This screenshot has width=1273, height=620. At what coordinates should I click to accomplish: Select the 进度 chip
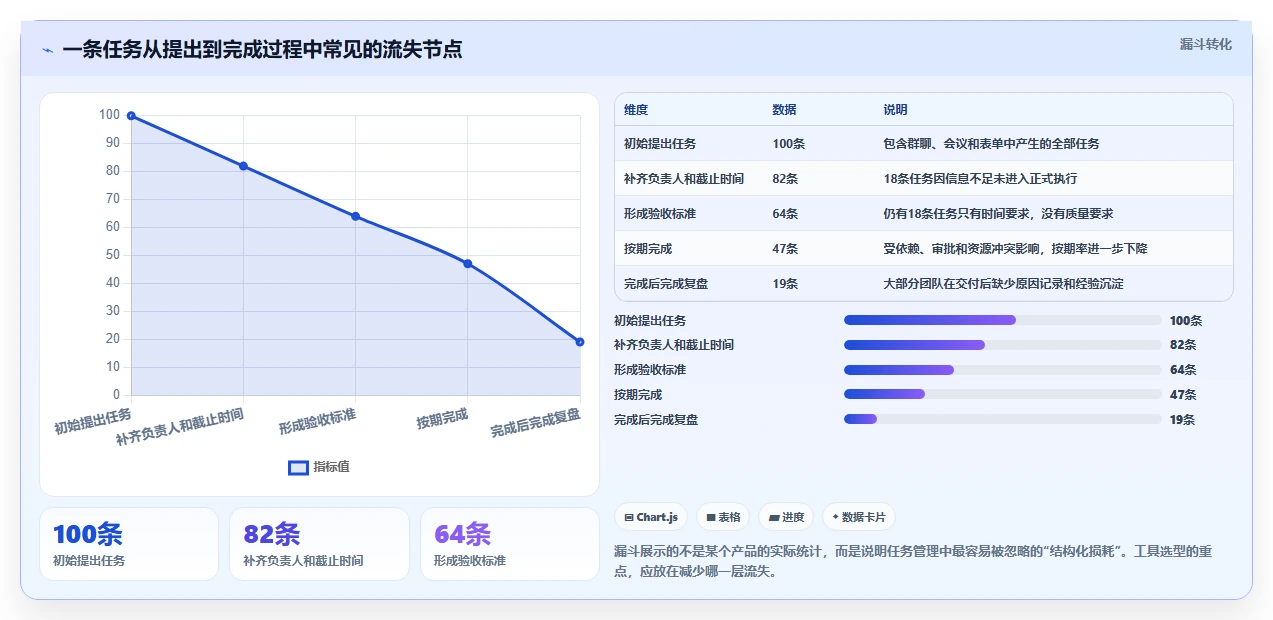(x=786, y=517)
